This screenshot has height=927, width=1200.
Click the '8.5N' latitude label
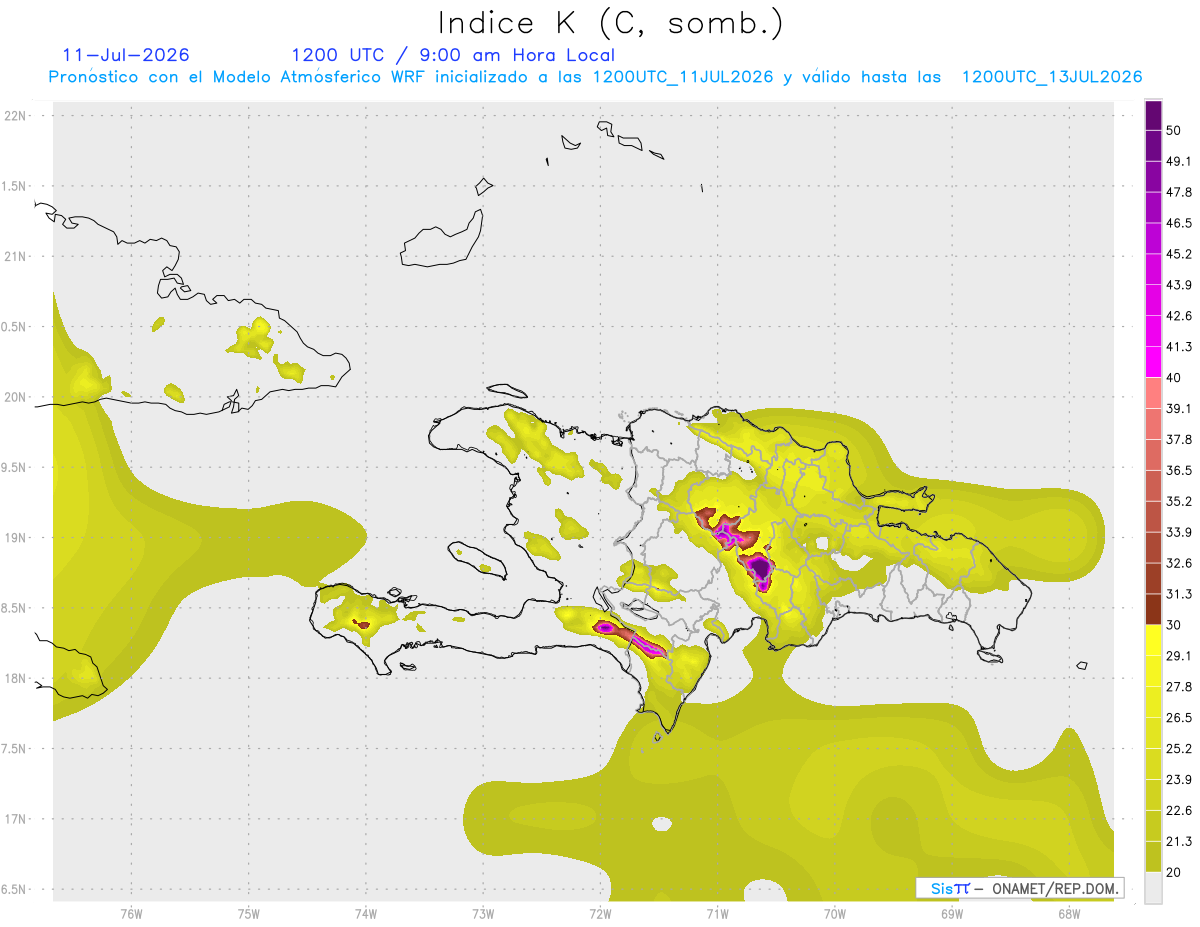pos(15,608)
